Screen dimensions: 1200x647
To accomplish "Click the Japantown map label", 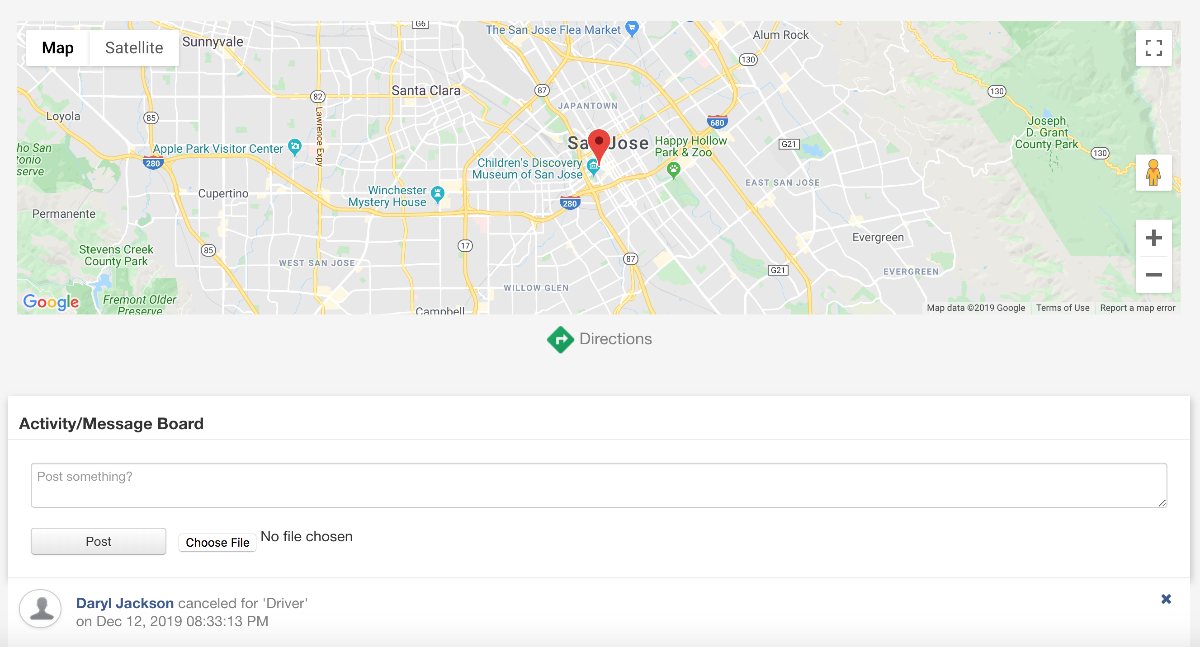I will [x=588, y=105].
